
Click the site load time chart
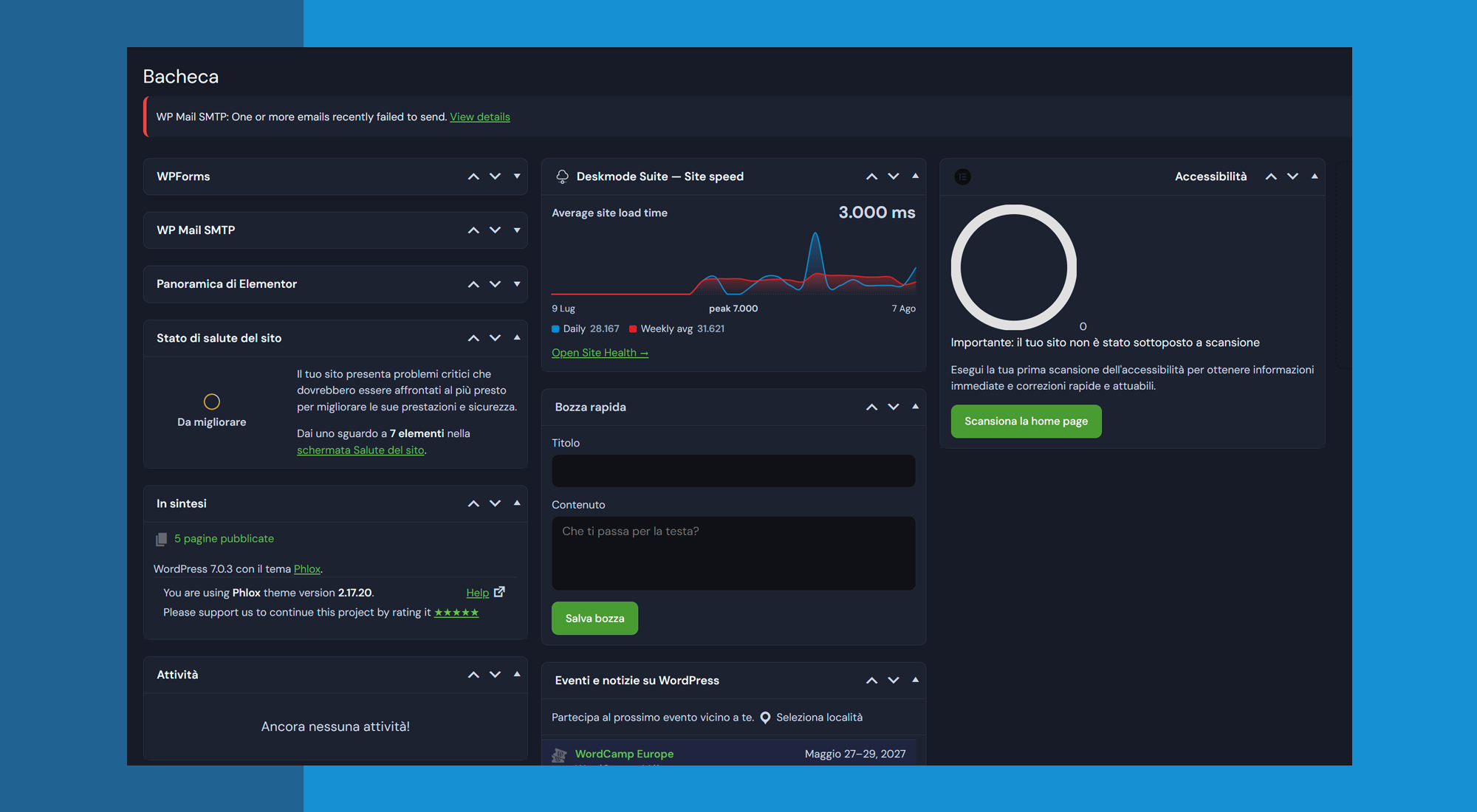(733, 264)
